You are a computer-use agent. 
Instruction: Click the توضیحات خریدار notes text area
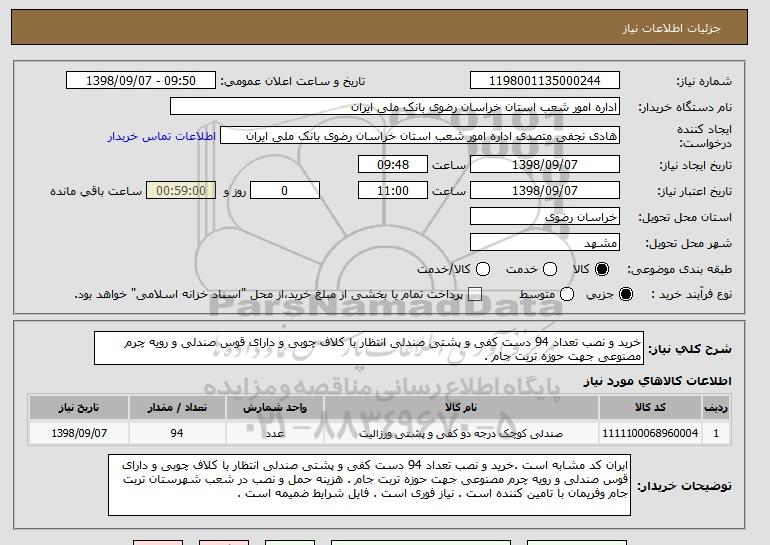[x=369, y=485]
